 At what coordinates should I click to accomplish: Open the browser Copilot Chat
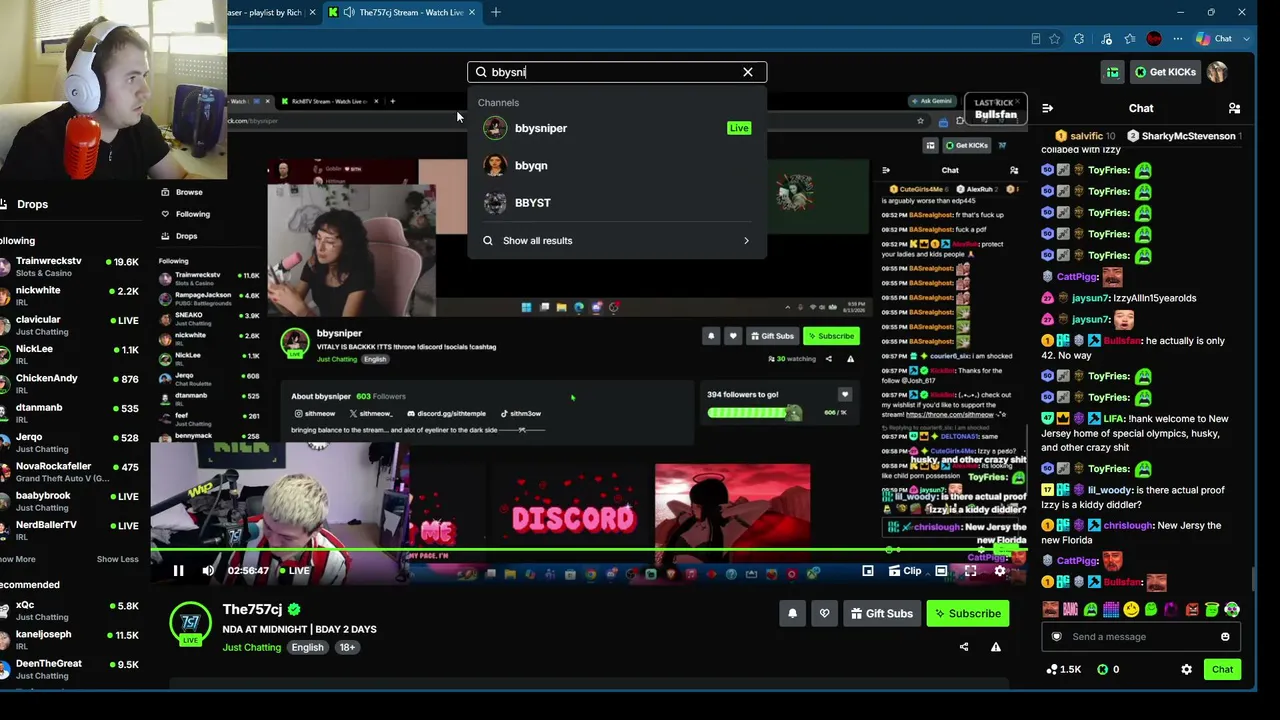click(x=1216, y=39)
